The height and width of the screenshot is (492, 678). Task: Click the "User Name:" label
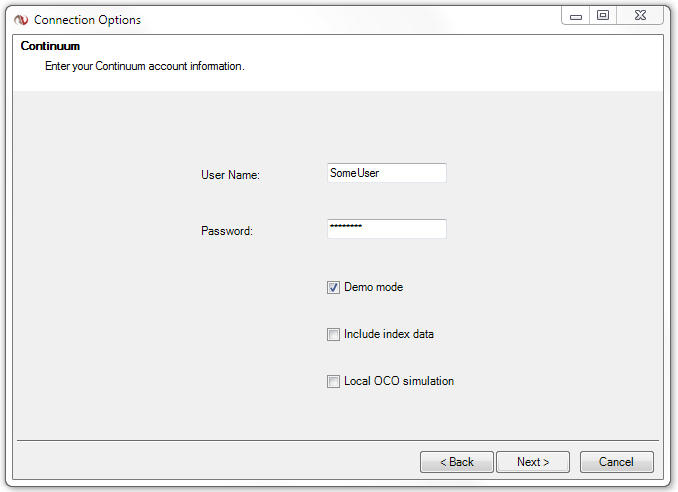[230, 175]
